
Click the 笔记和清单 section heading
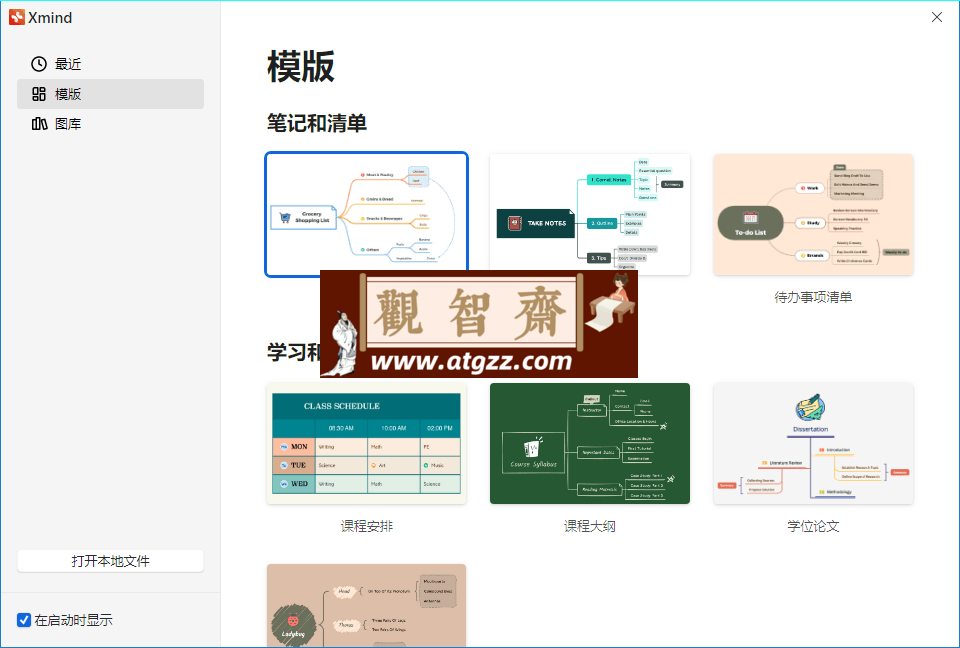click(x=317, y=123)
